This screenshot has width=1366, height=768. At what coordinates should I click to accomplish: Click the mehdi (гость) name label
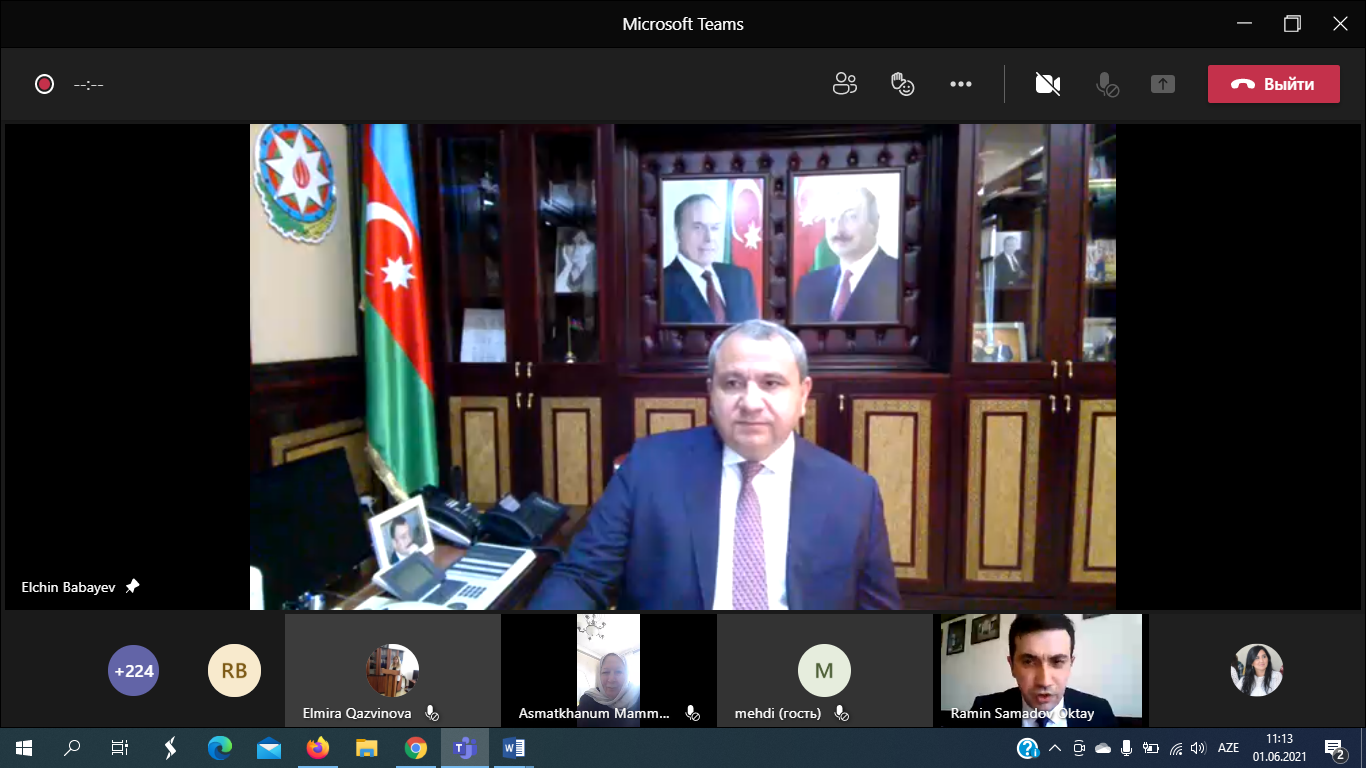tap(778, 714)
